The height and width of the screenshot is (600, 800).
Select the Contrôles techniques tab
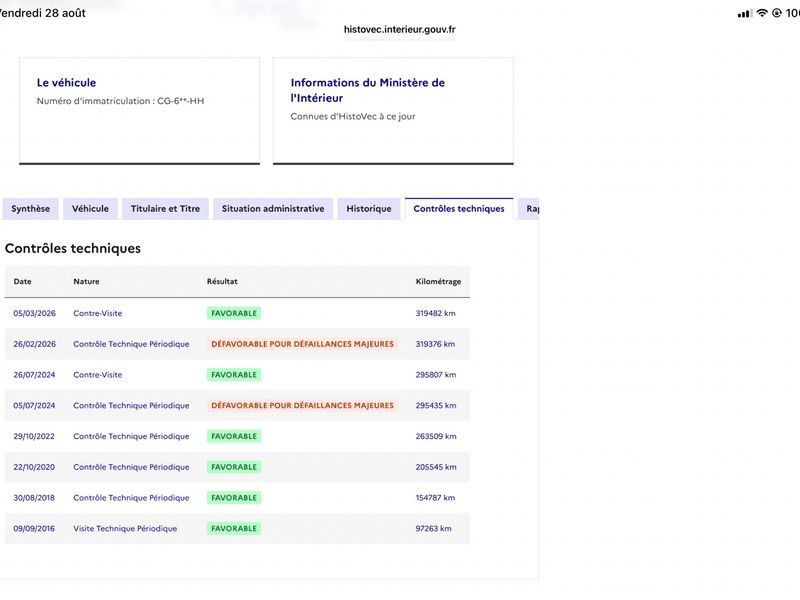pos(459,209)
